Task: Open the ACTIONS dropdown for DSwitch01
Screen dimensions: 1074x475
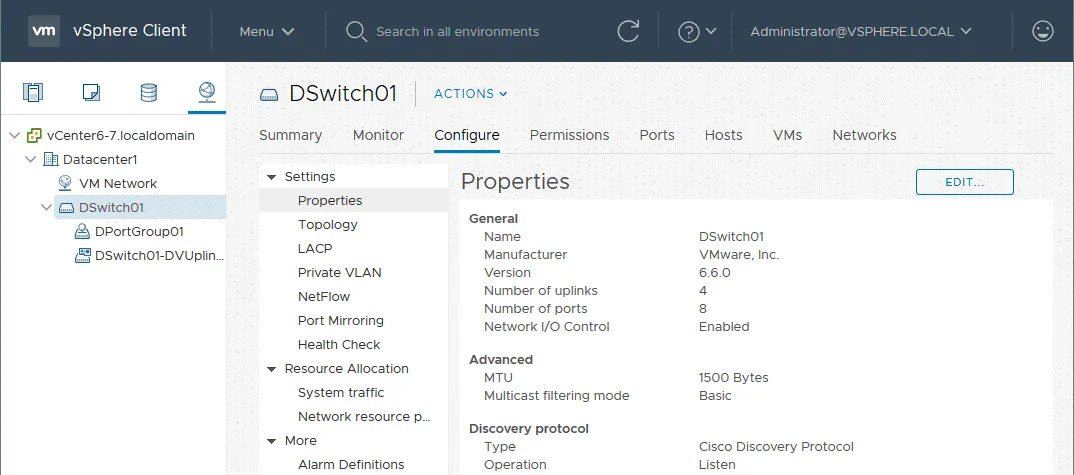Action: point(470,94)
